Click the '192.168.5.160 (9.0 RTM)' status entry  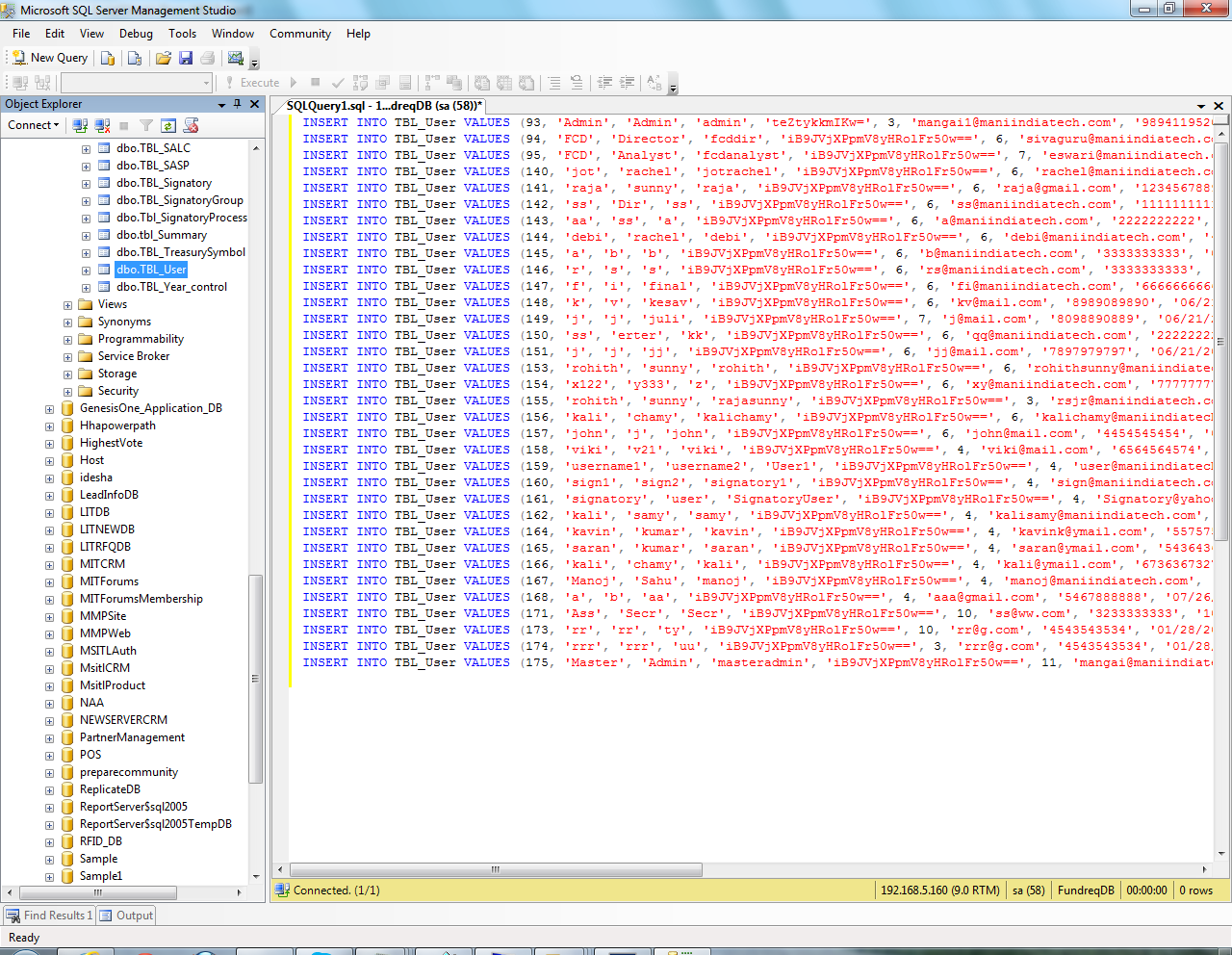coord(939,890)
